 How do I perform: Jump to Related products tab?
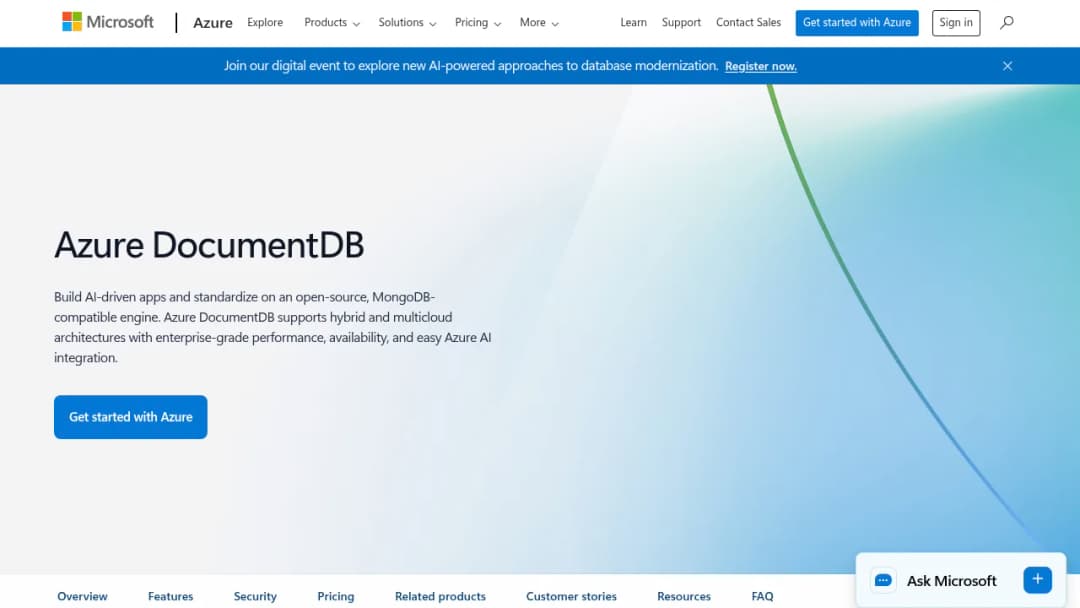[440, 596]
